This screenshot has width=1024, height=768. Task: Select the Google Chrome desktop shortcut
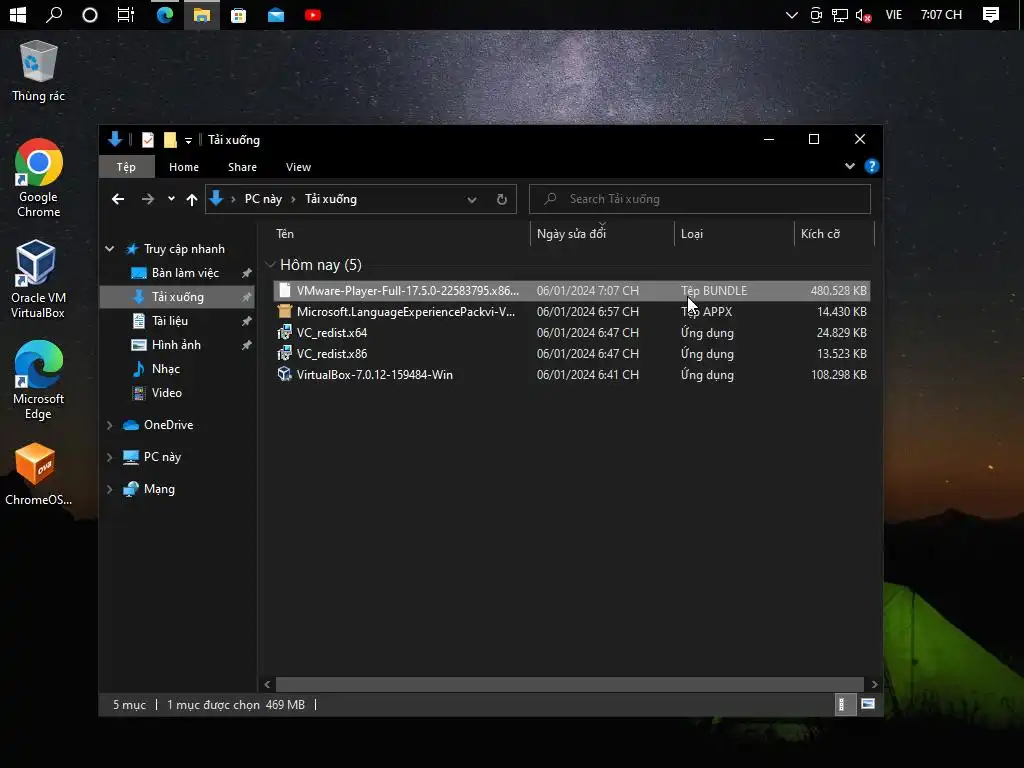39,178
